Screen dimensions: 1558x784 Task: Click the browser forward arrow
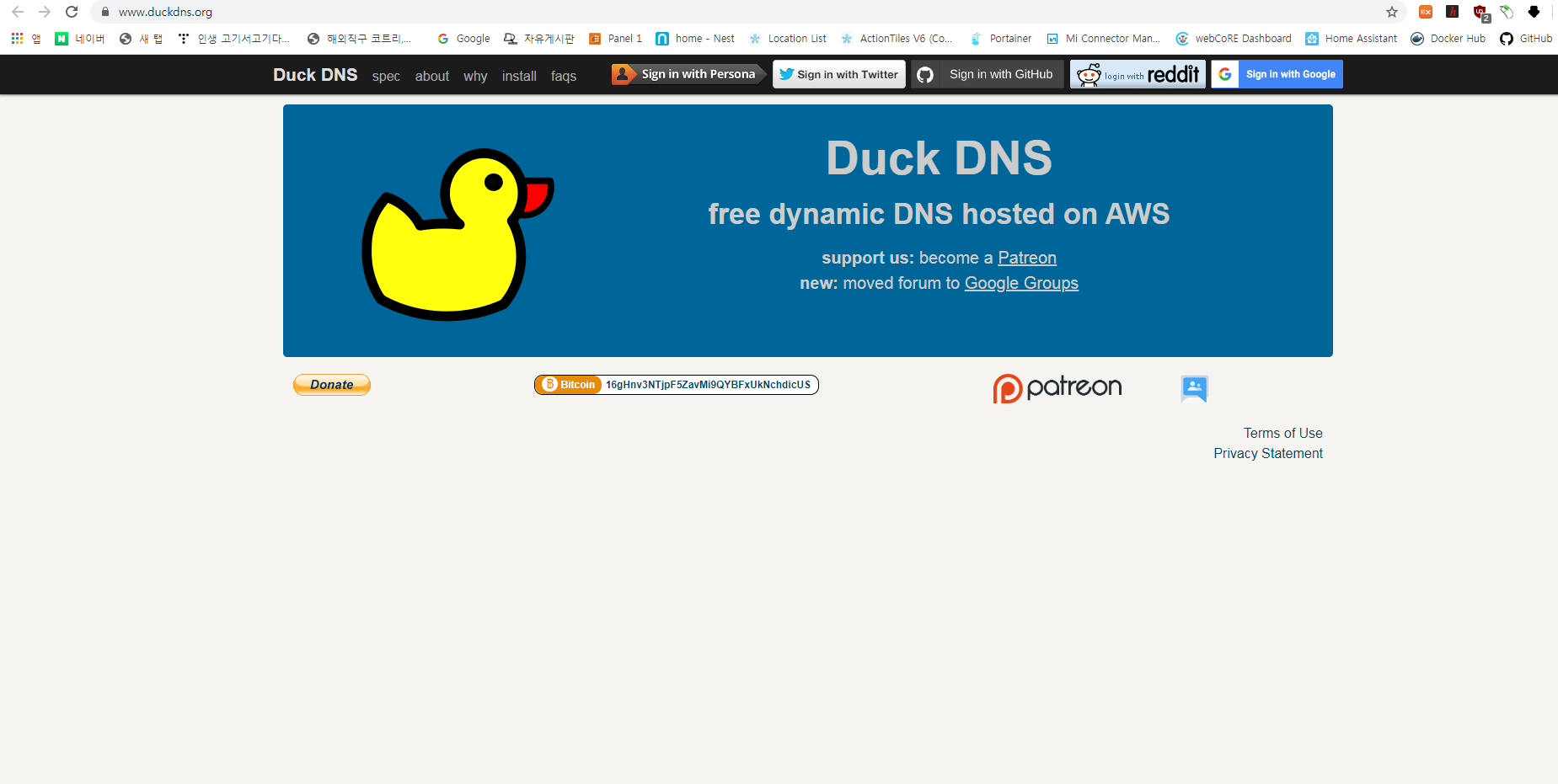point(45,12)
